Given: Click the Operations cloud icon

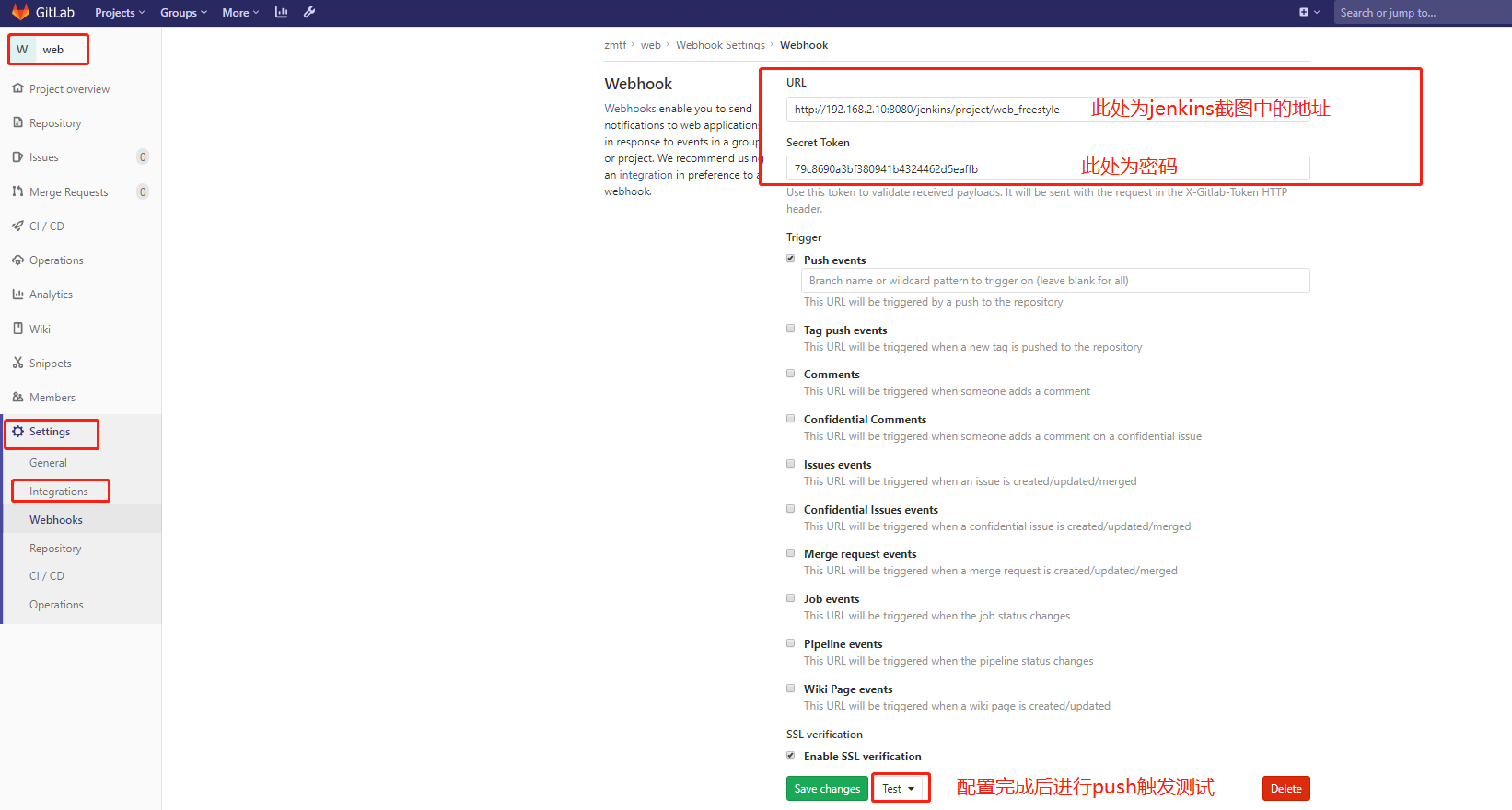Looking at the screenshot, I should [x=17, y=260].
